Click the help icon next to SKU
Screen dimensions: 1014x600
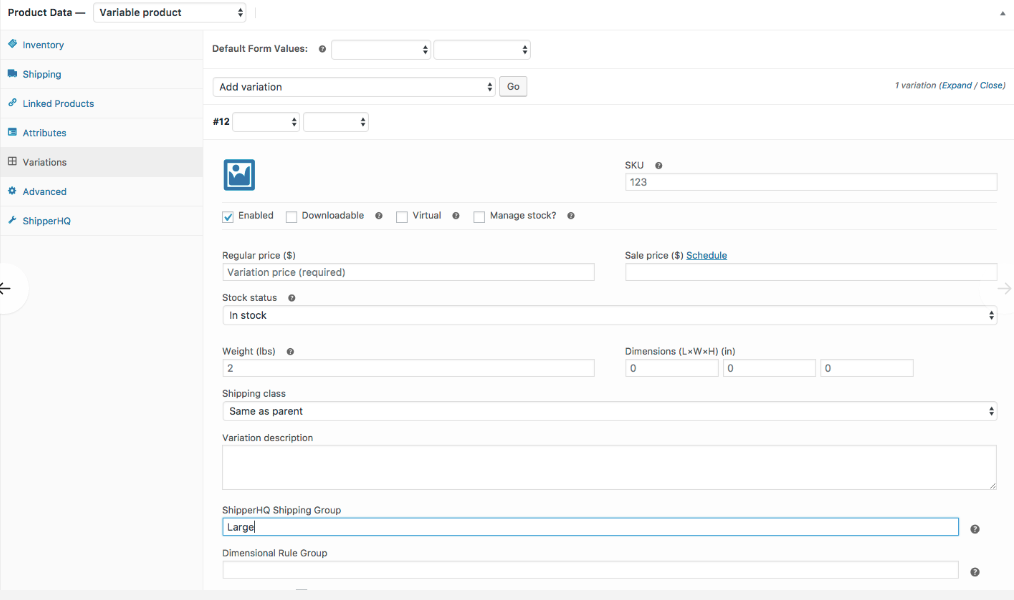click(659, 165)
